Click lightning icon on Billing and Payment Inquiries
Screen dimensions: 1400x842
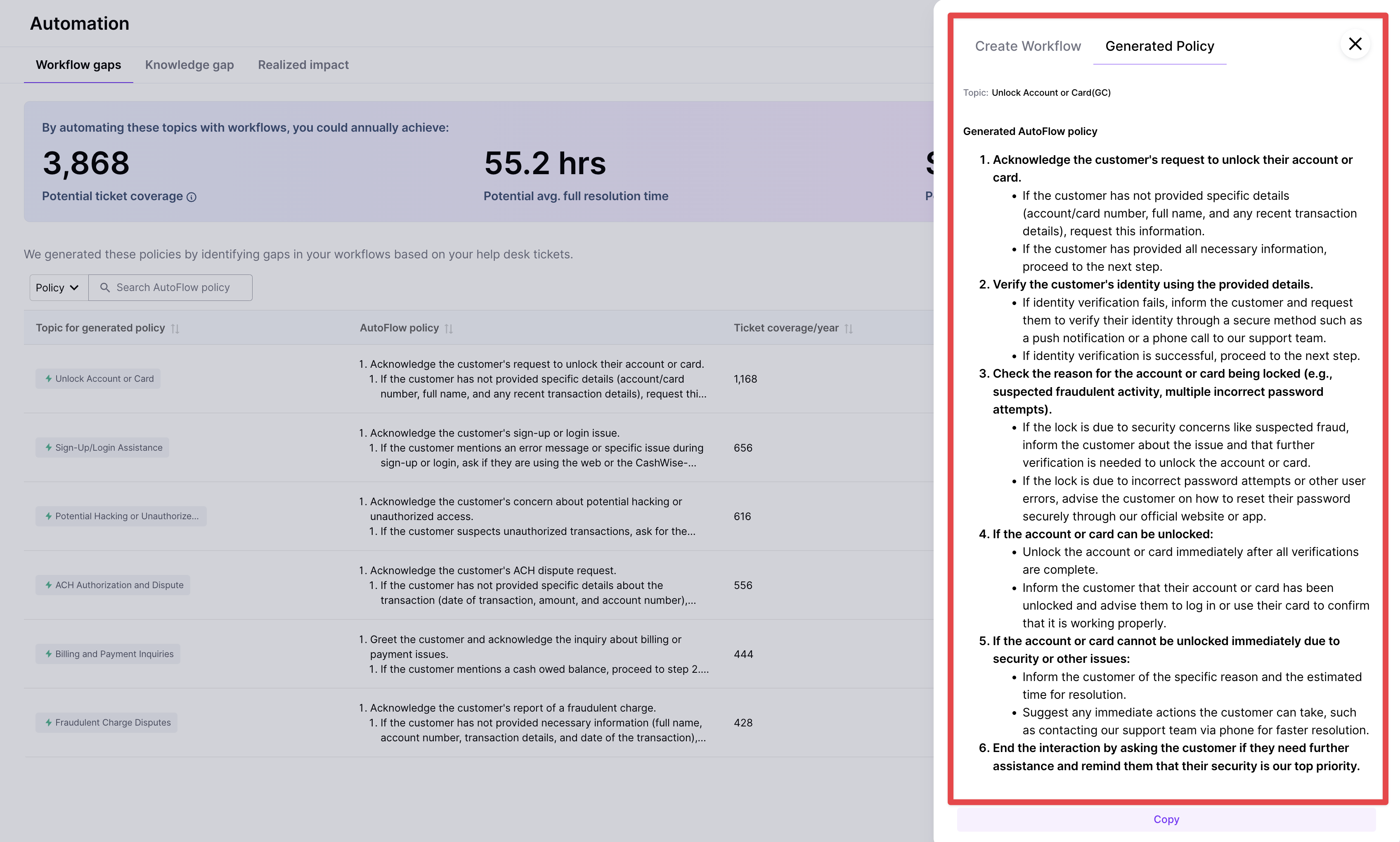49,654
